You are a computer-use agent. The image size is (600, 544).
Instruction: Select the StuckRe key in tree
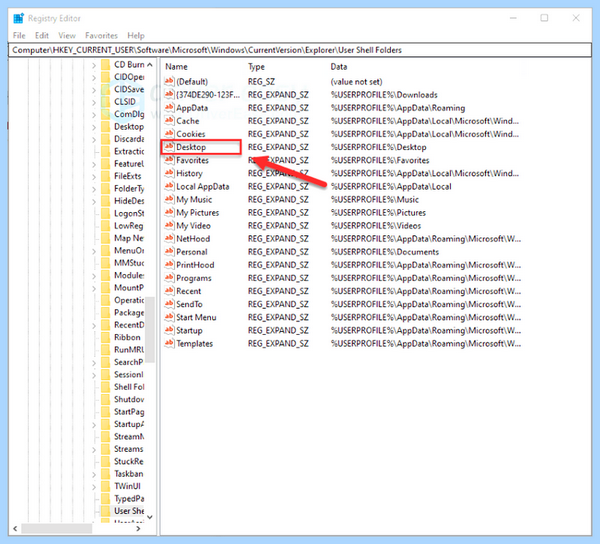(129, 461)
